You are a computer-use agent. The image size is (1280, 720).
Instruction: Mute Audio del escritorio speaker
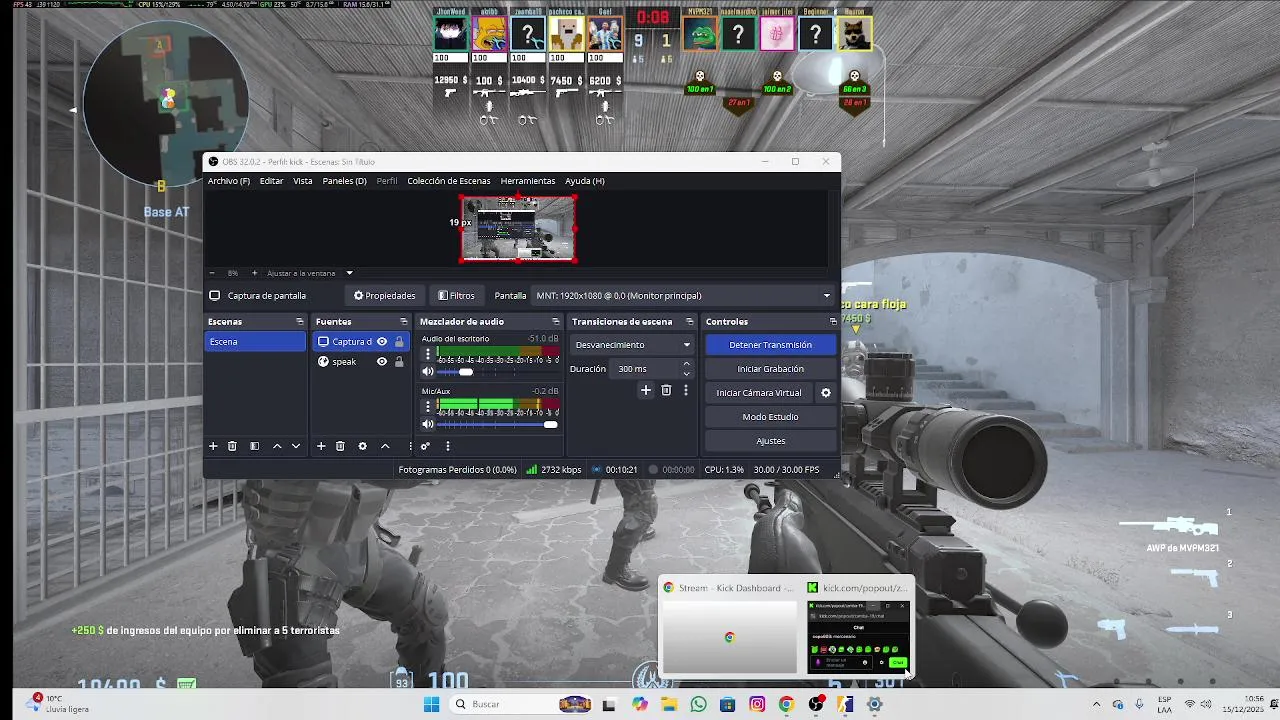point(428,372)
